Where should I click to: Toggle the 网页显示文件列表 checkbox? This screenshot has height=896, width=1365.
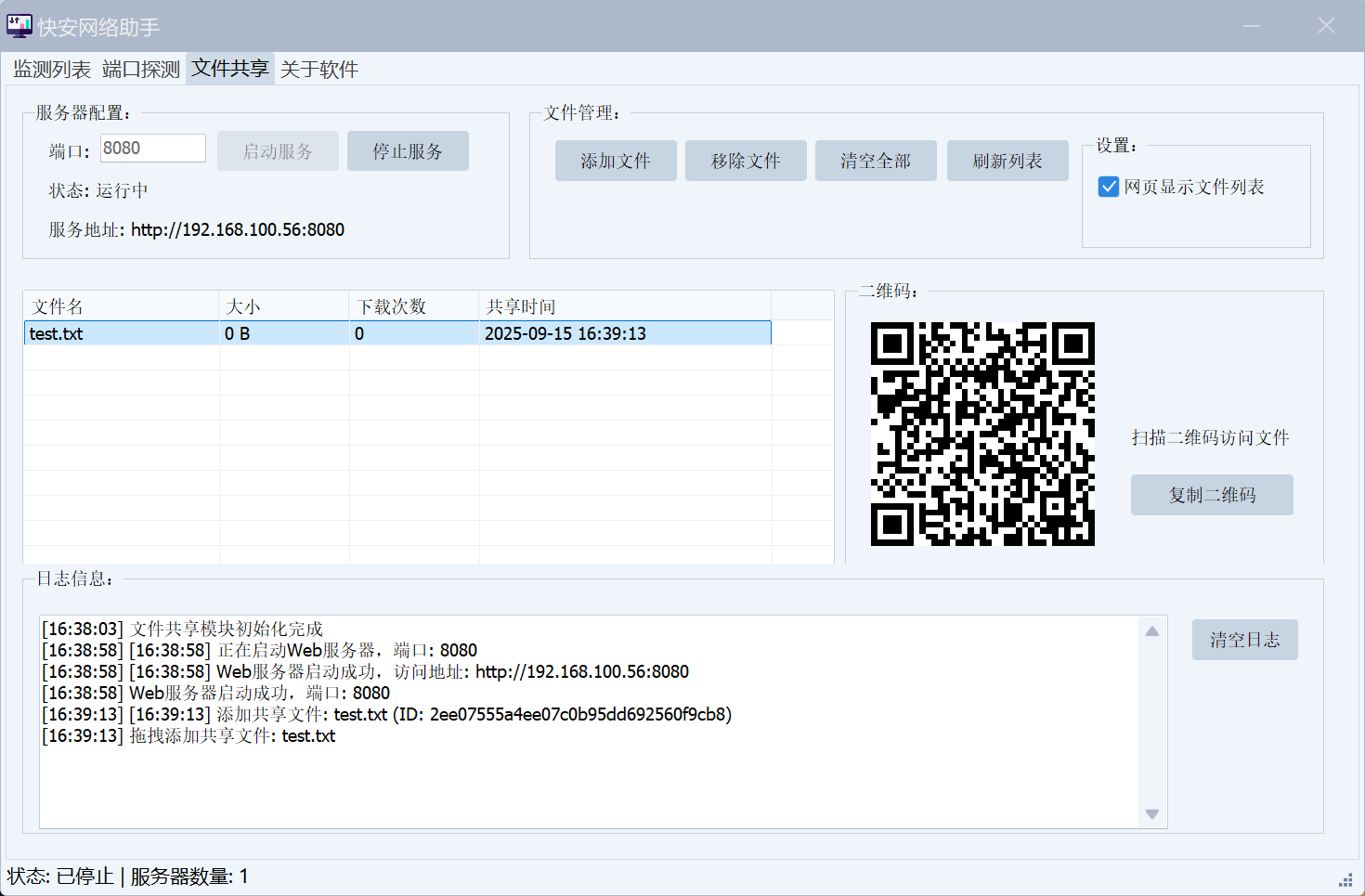(x=1109, y=187)
